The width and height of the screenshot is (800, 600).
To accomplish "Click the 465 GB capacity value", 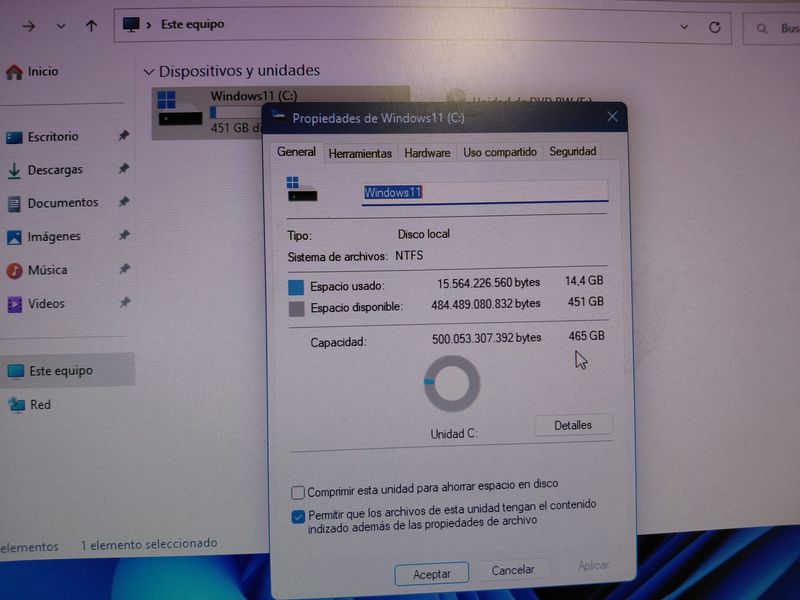I will 586,336.
